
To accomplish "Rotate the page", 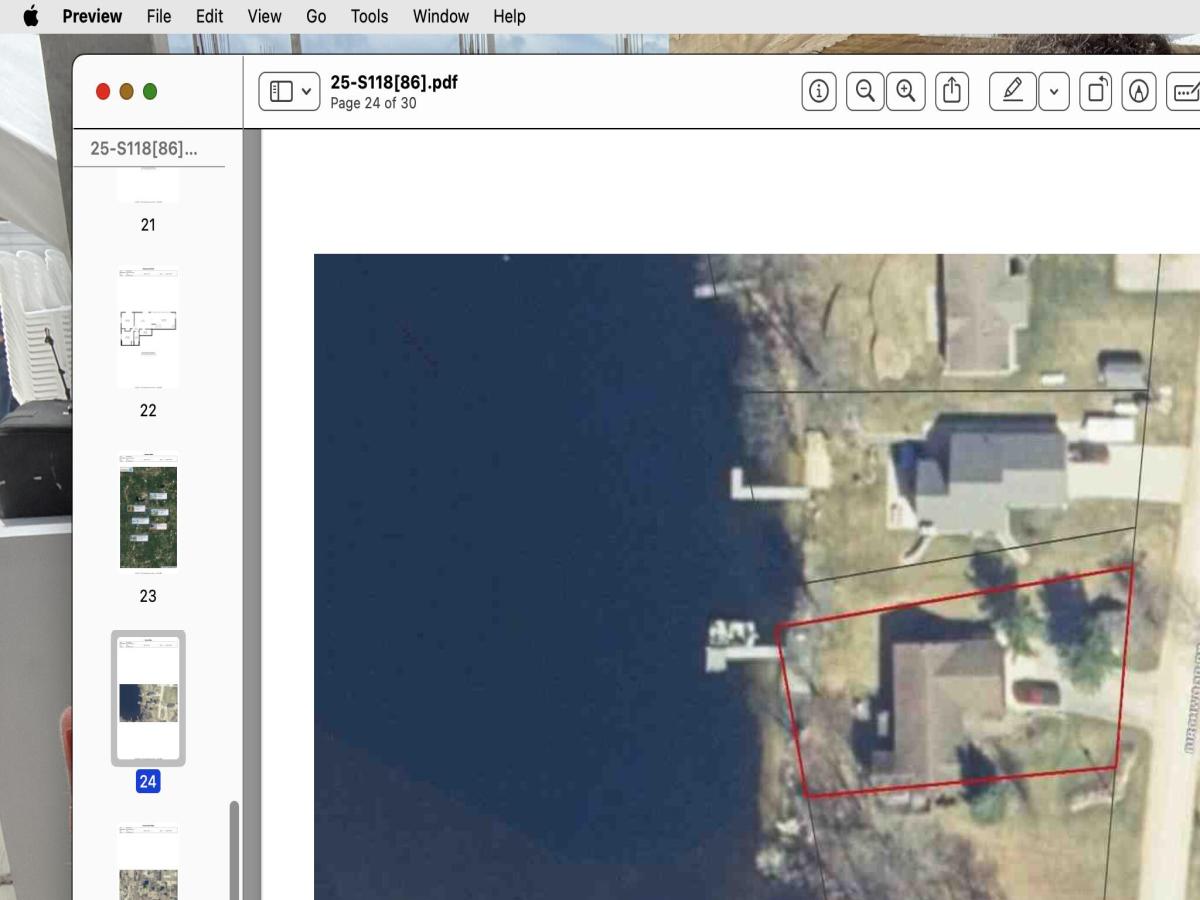I will coord(1096,91).
